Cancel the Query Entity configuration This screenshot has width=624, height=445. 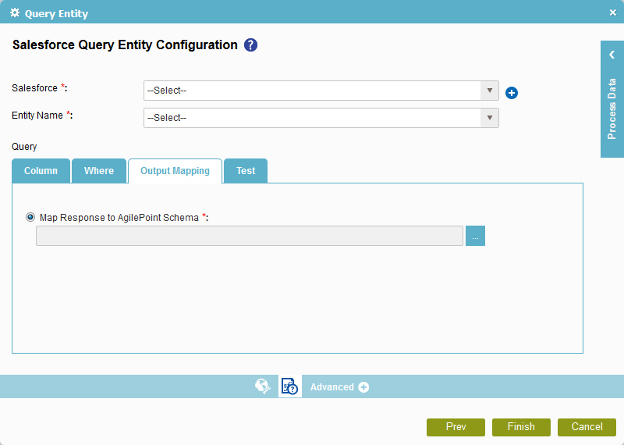(x=587, y=427)
